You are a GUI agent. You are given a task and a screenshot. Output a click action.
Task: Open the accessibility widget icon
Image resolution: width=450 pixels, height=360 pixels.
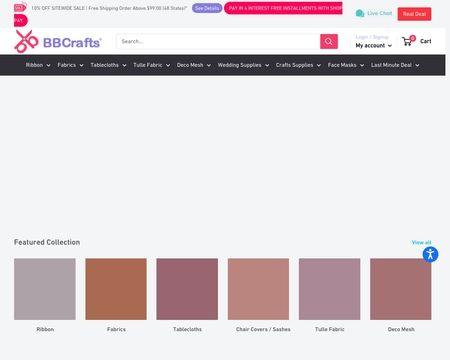(430, 255)
